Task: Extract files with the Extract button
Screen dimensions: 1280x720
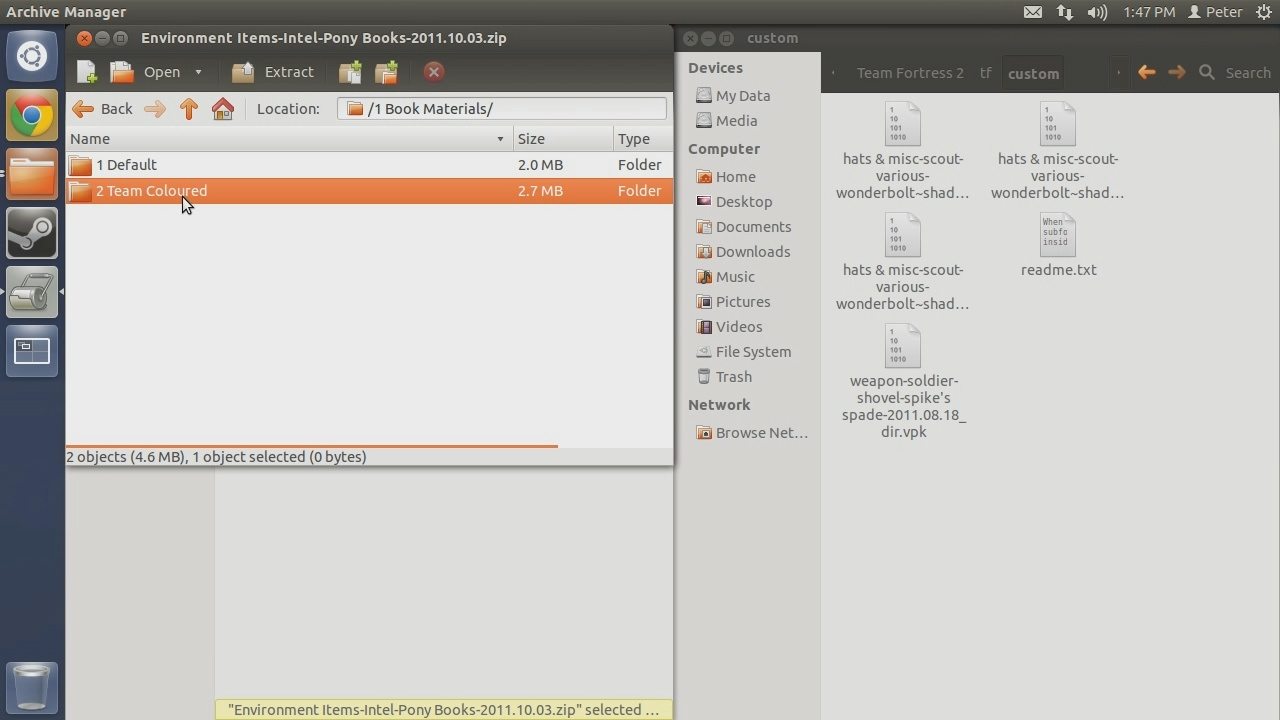Action: click(273, 72)
